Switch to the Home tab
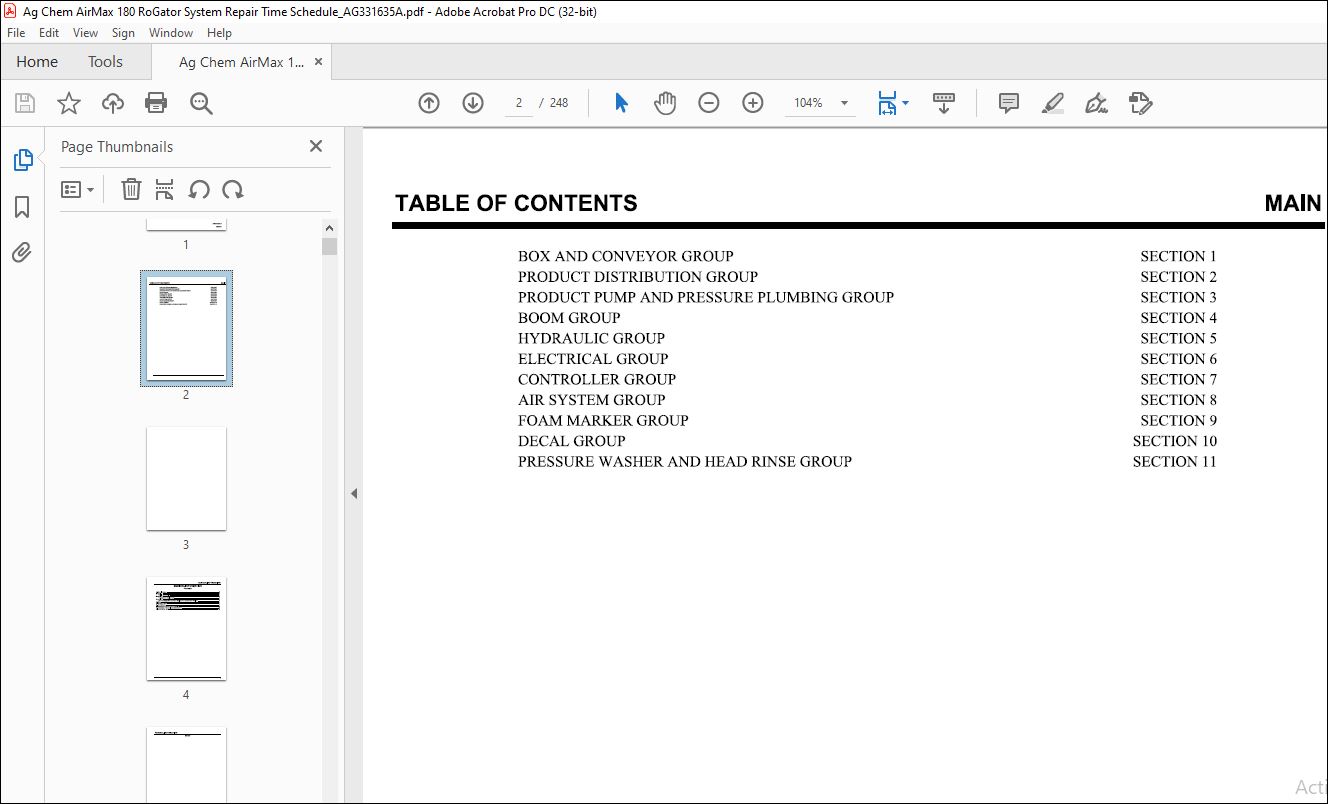The height and width of the screenshot is (804, 1328). point(37,62)
